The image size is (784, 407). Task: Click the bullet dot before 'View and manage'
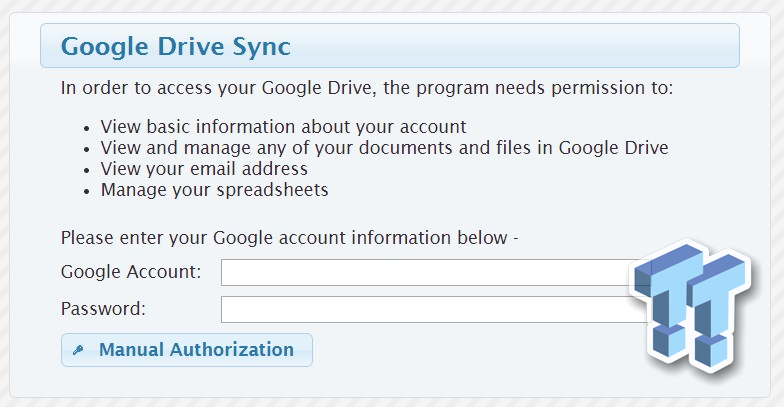(88, 149)
